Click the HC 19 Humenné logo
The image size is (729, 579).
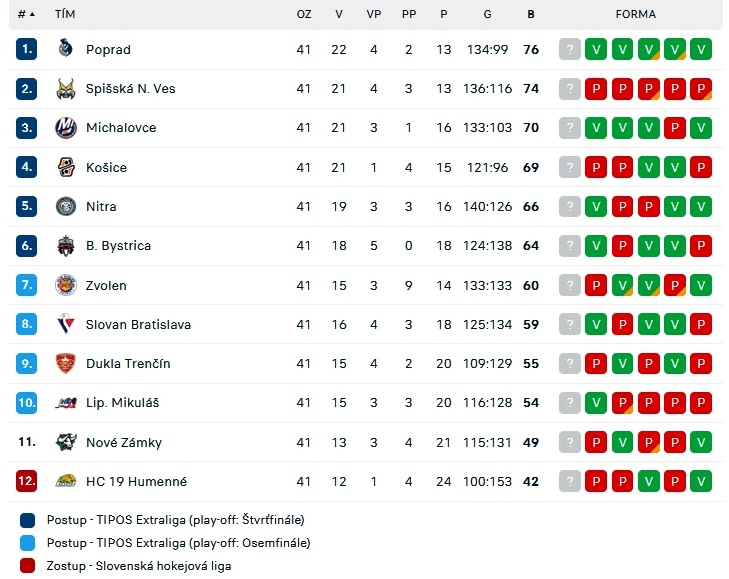[x=66, y=481]
